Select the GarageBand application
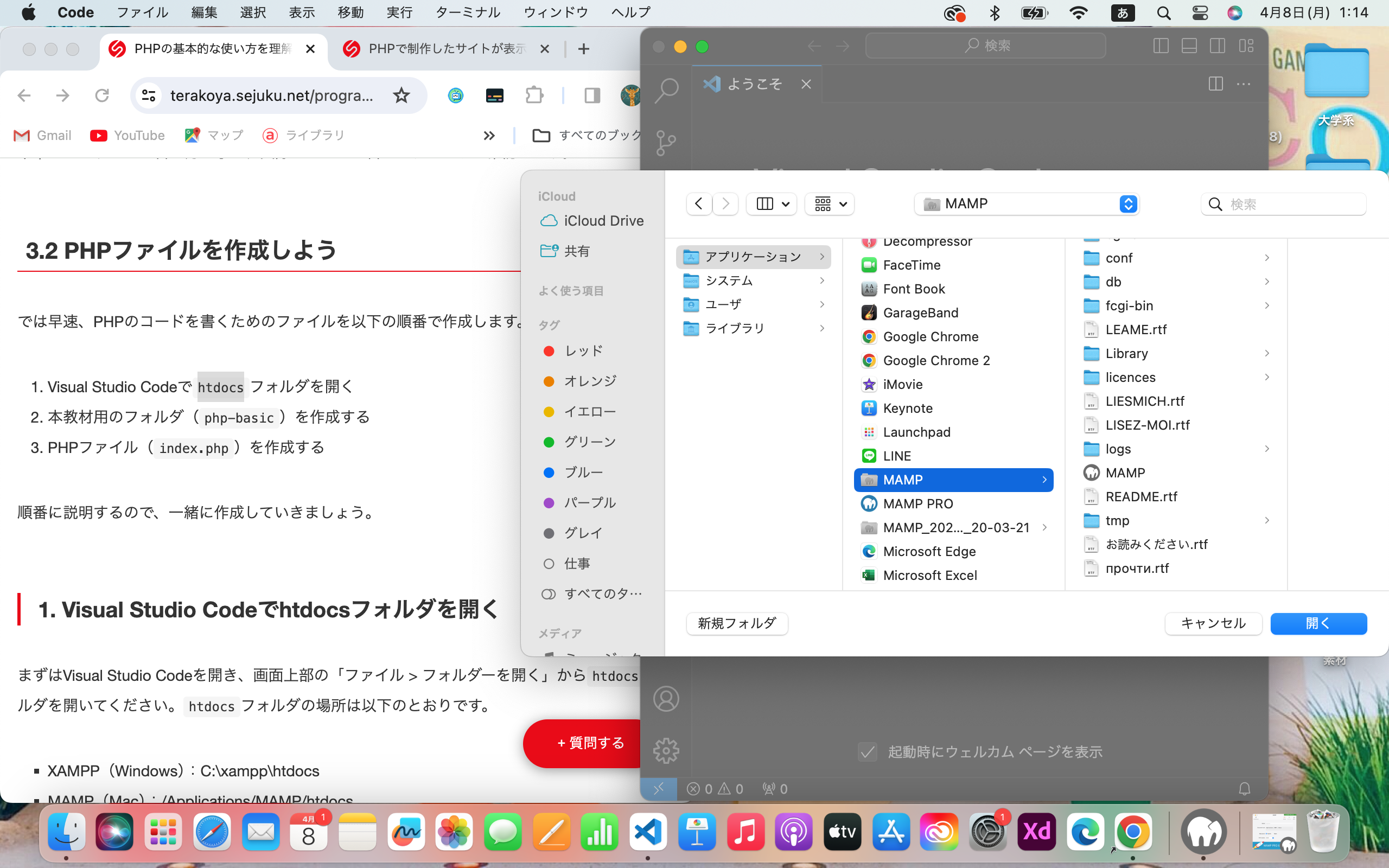The width and height of the screenshot is (1389, 868). [x=953, y=313]
